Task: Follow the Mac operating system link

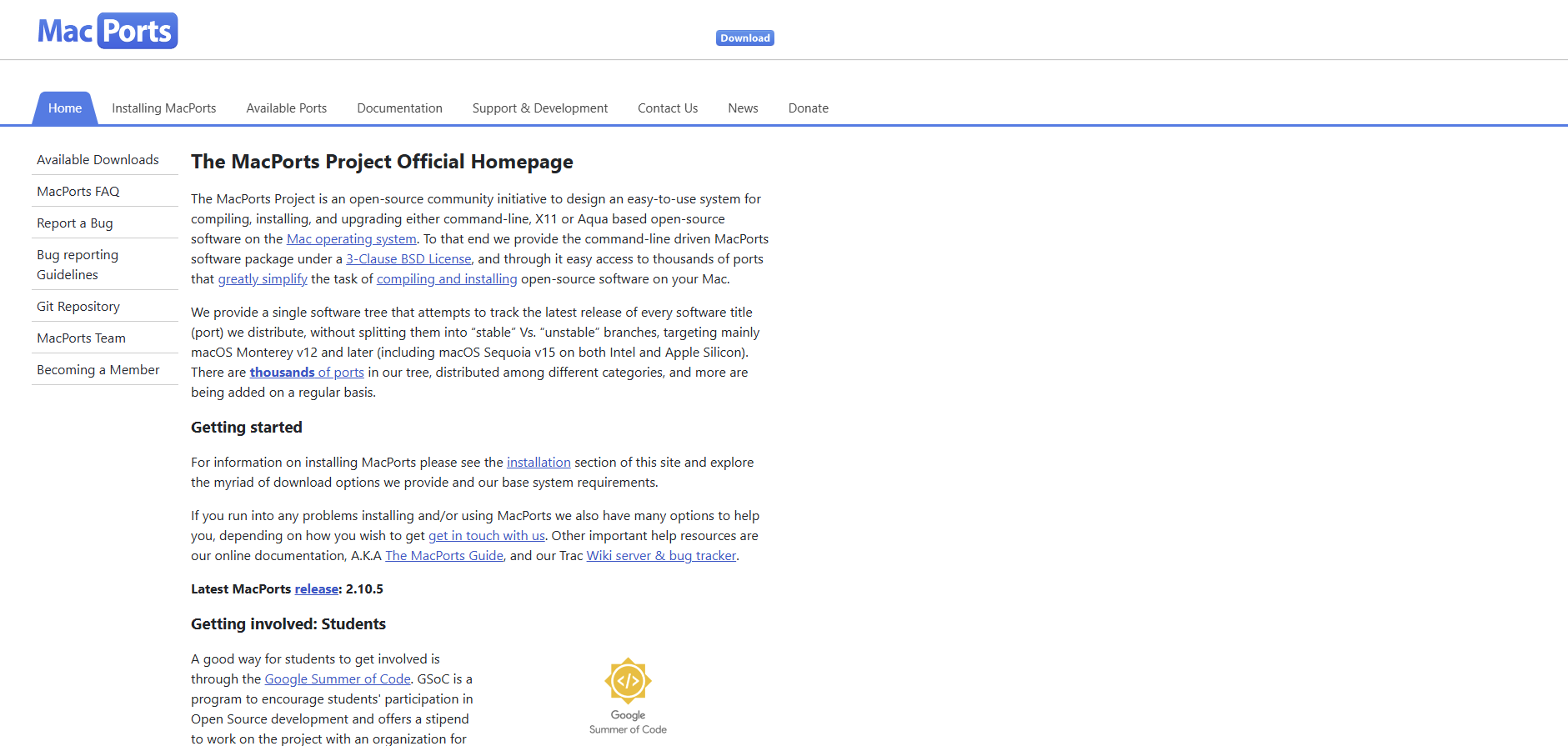Action: 352,239
